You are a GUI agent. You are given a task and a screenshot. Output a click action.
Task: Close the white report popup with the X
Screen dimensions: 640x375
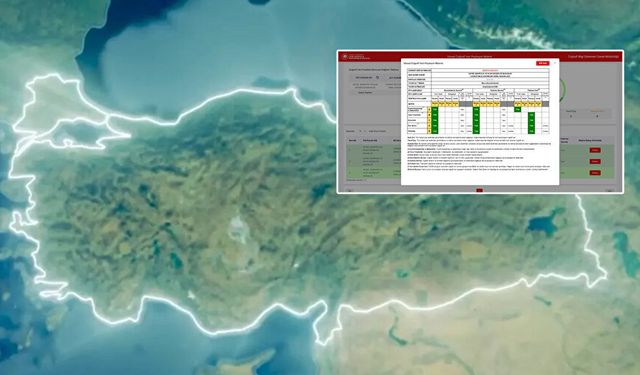pos(555,63)
